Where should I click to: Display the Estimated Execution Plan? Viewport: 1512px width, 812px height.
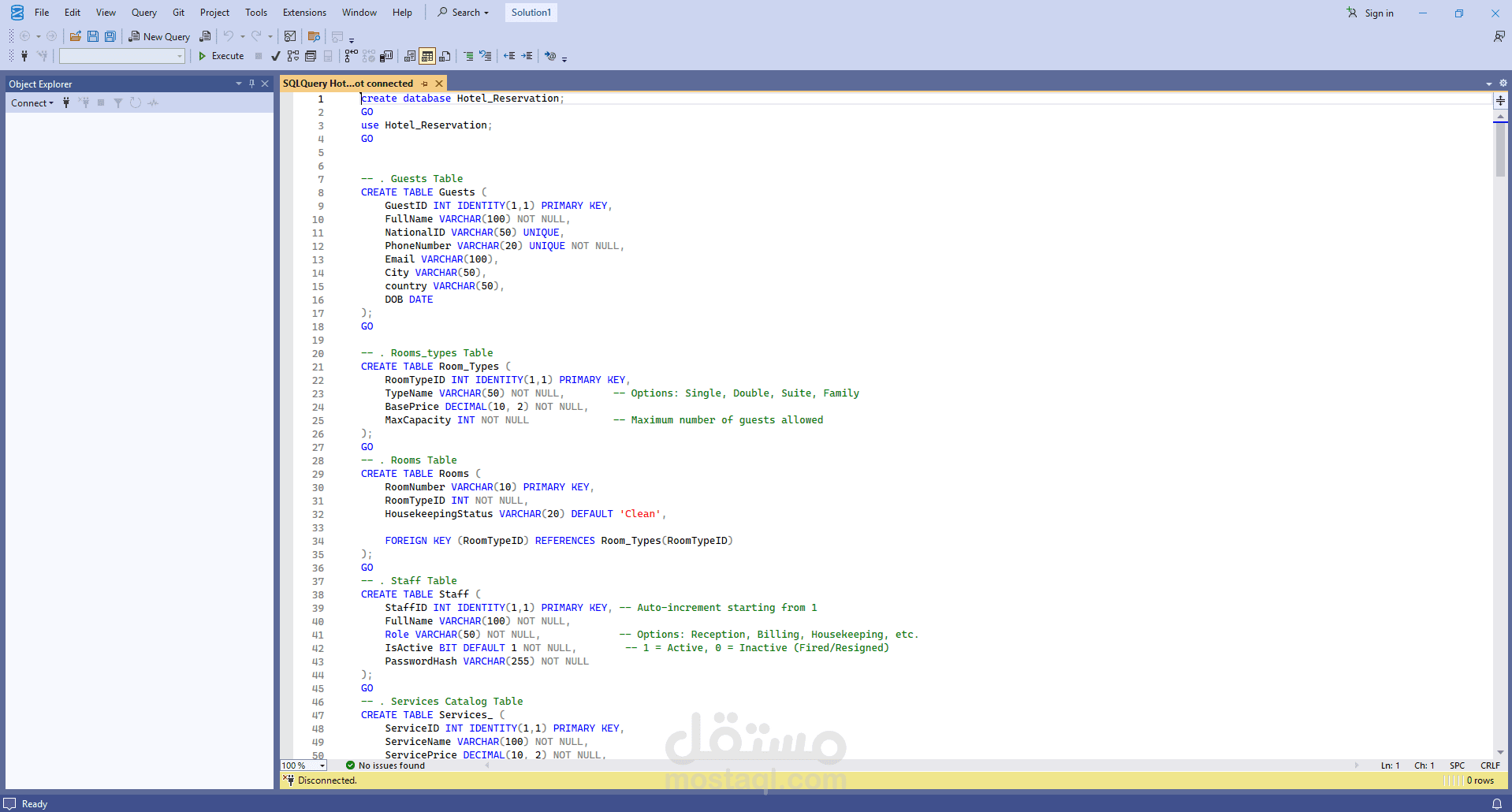click(293, 56)
